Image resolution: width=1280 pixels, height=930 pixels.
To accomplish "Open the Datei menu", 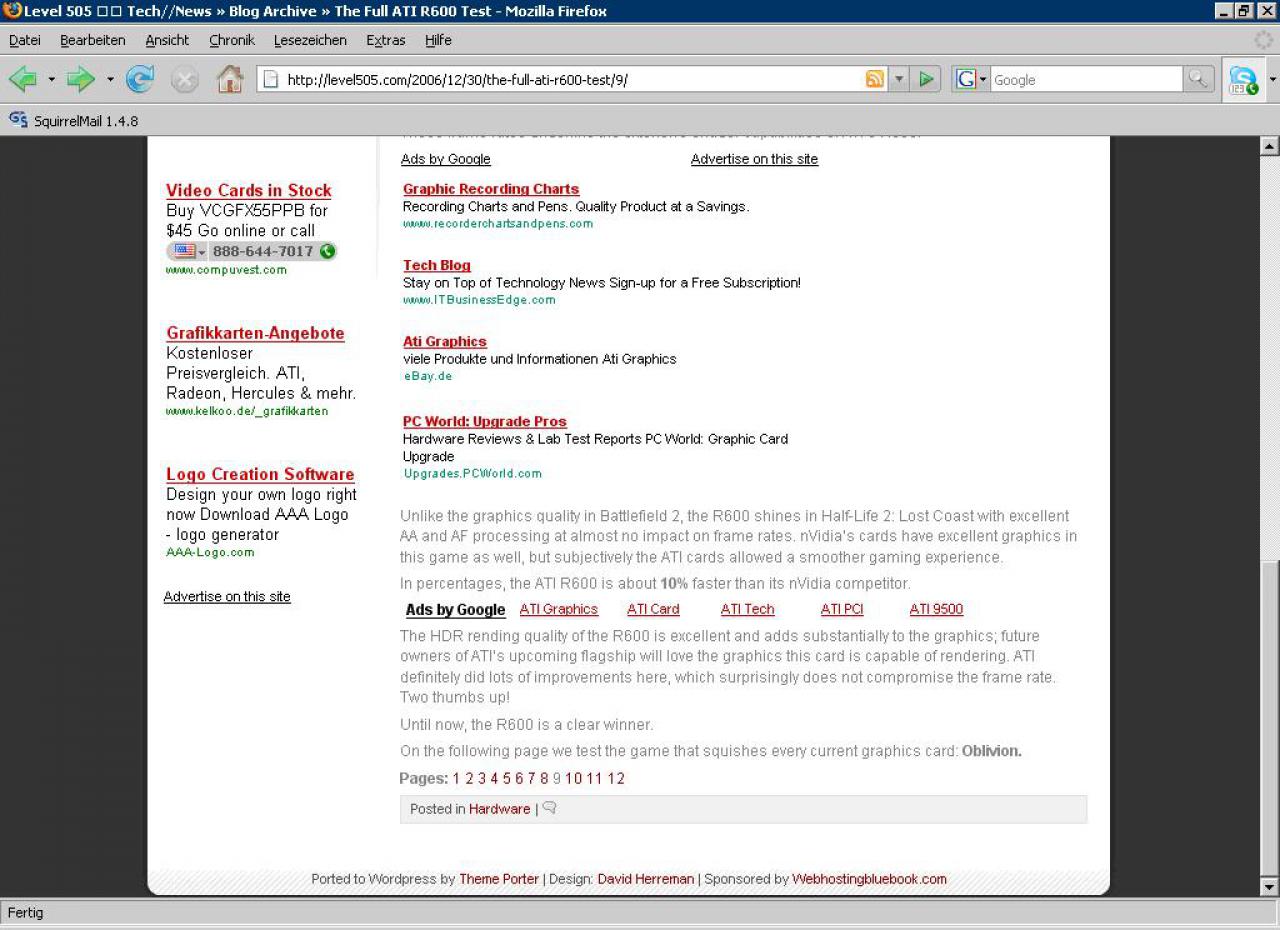I will 25,40.
